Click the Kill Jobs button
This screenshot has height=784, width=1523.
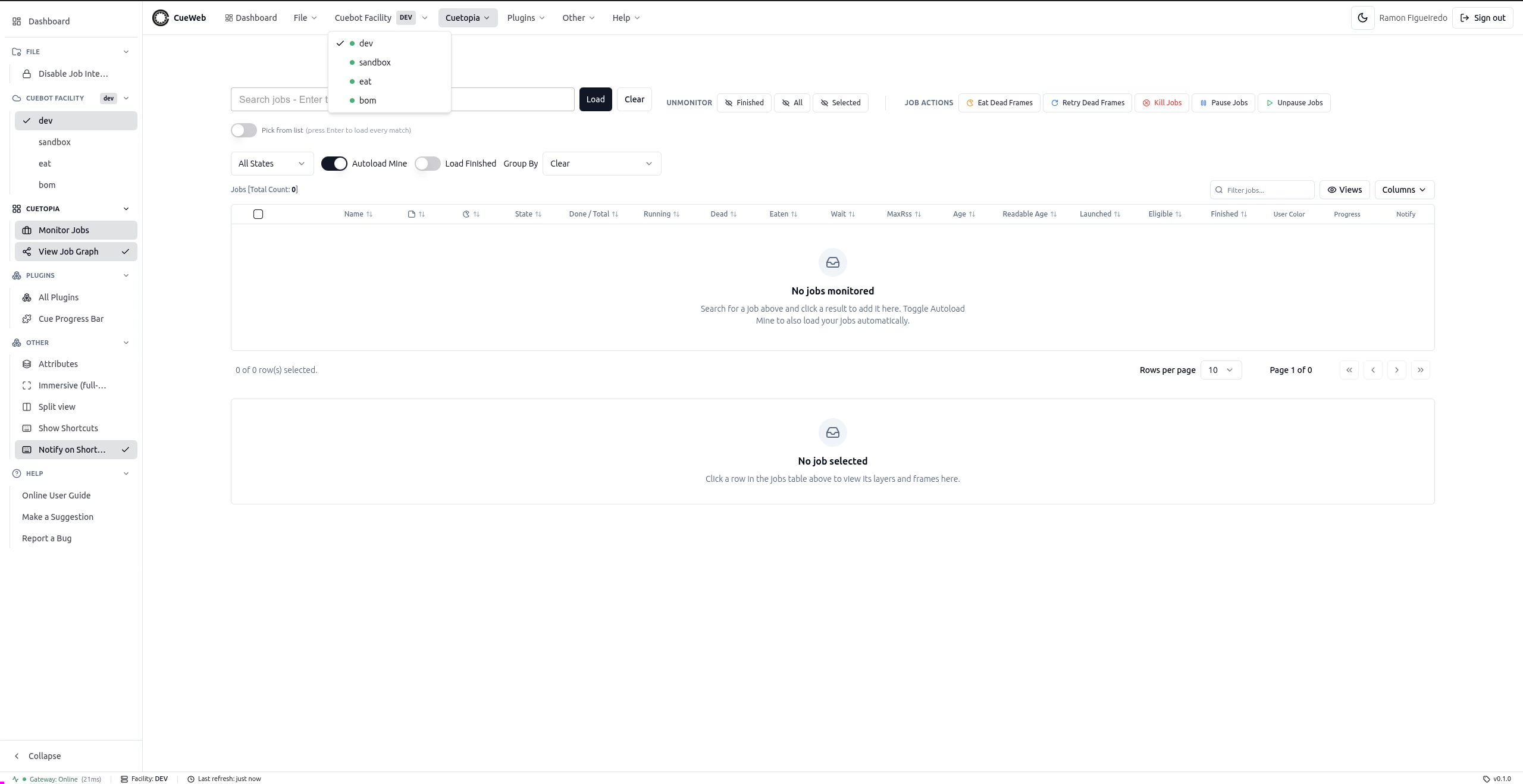point(1162,103)
